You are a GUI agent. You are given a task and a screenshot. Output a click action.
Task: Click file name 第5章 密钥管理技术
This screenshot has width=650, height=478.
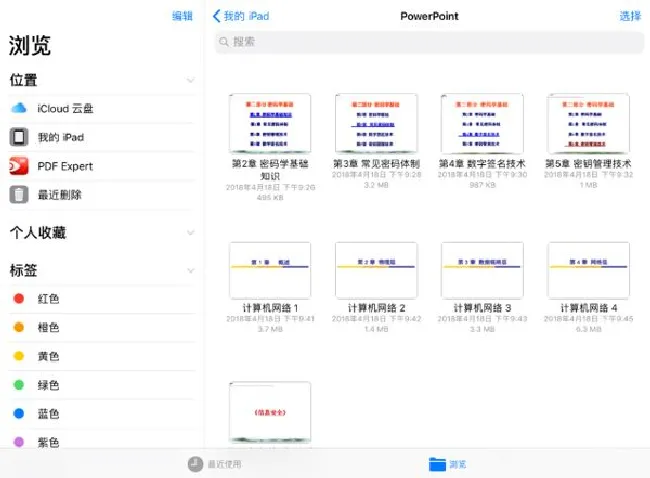pos(588,164)
